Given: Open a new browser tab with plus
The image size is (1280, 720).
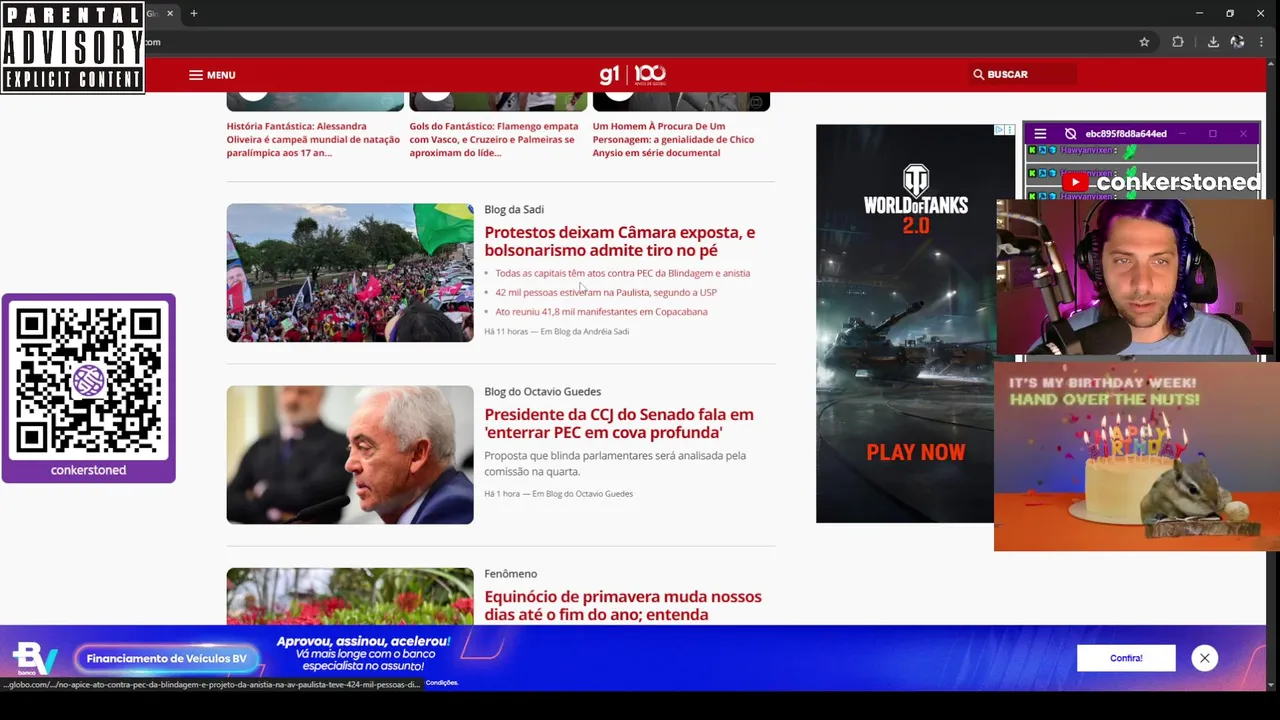Looking at the screenshot, I should tap(194, 13).
